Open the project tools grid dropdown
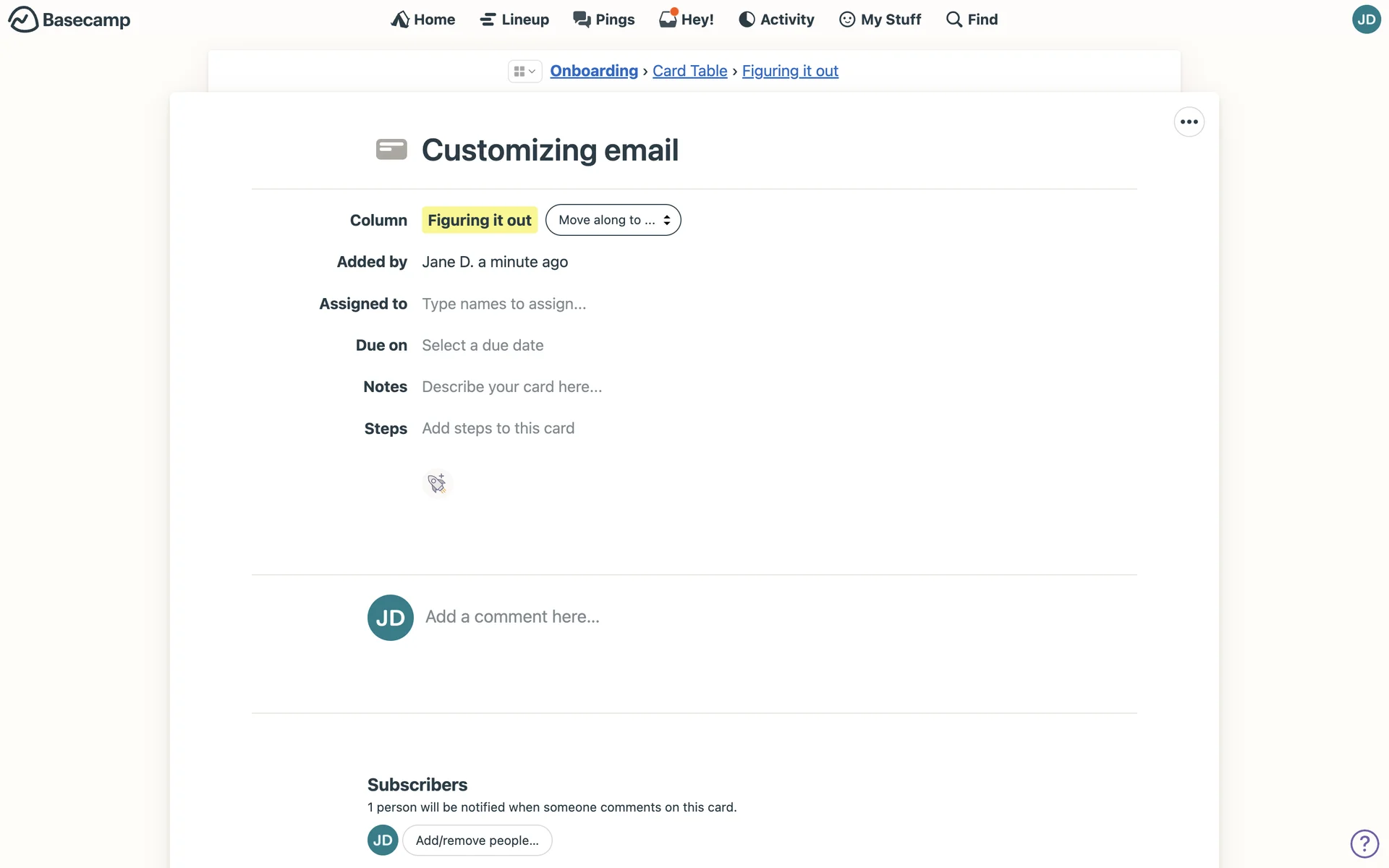Screen dimensions: 1389x868 coord(524,71)
